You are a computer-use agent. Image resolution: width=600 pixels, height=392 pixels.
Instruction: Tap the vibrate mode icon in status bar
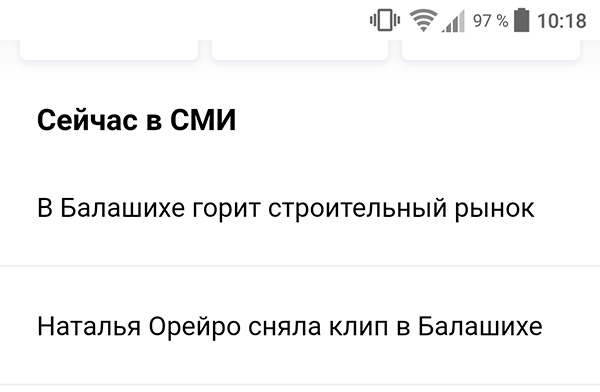pyautogui.click(x=385, y=20)
